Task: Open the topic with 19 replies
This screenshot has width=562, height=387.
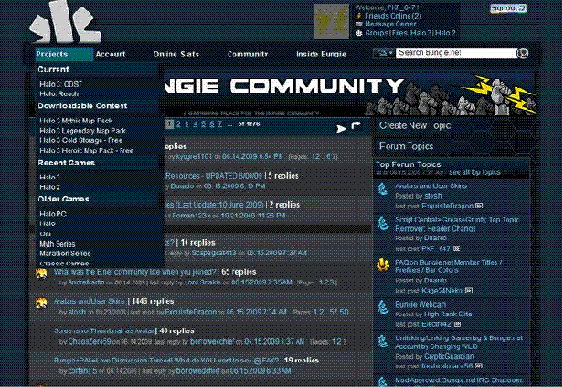Action: pos(167,360)
